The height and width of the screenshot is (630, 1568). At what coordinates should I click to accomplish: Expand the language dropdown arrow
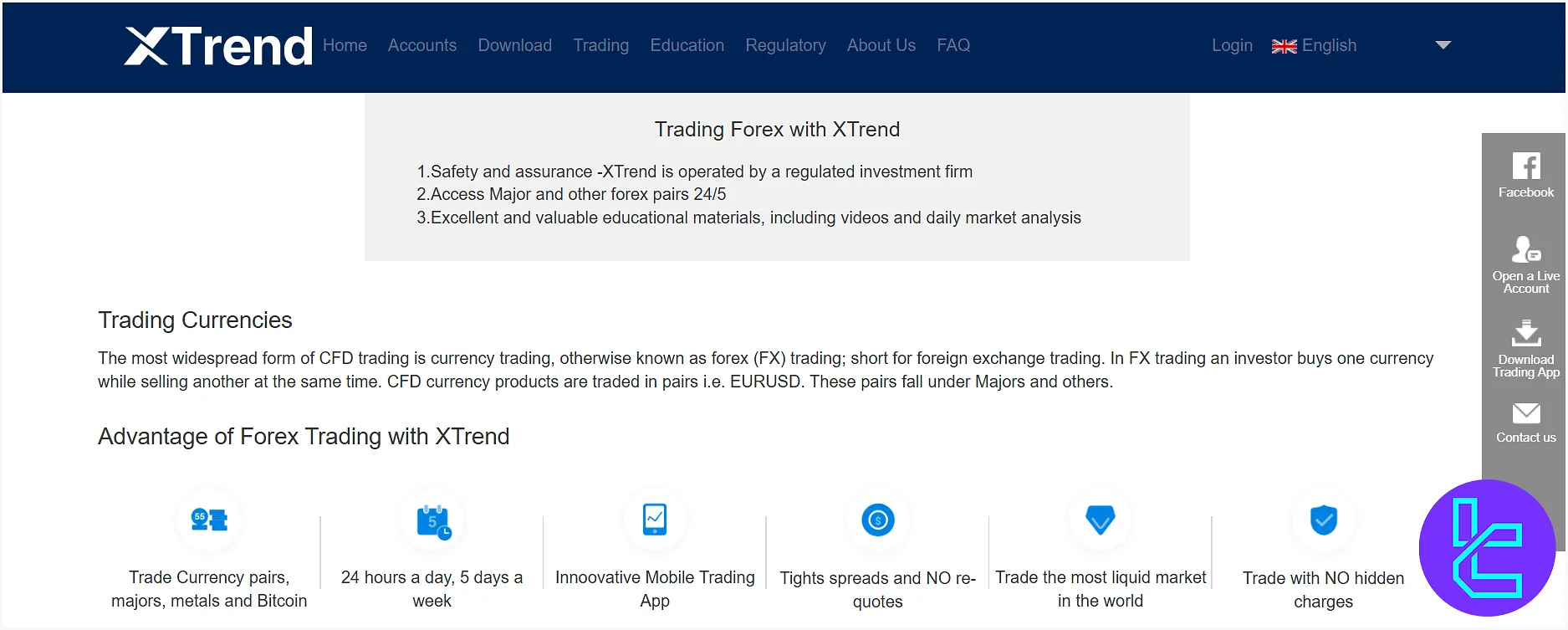1443,45
